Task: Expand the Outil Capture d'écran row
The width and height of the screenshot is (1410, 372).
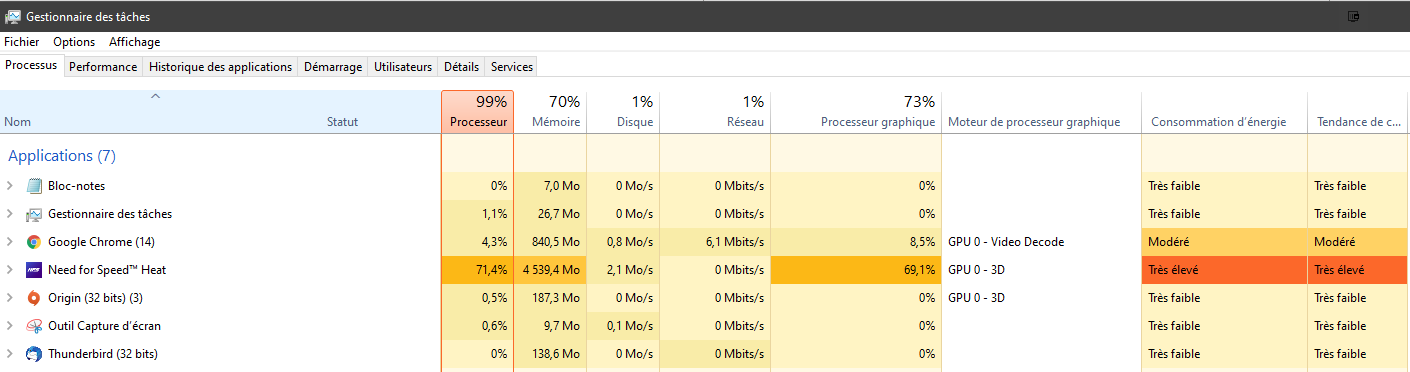Action: point(10,326)
